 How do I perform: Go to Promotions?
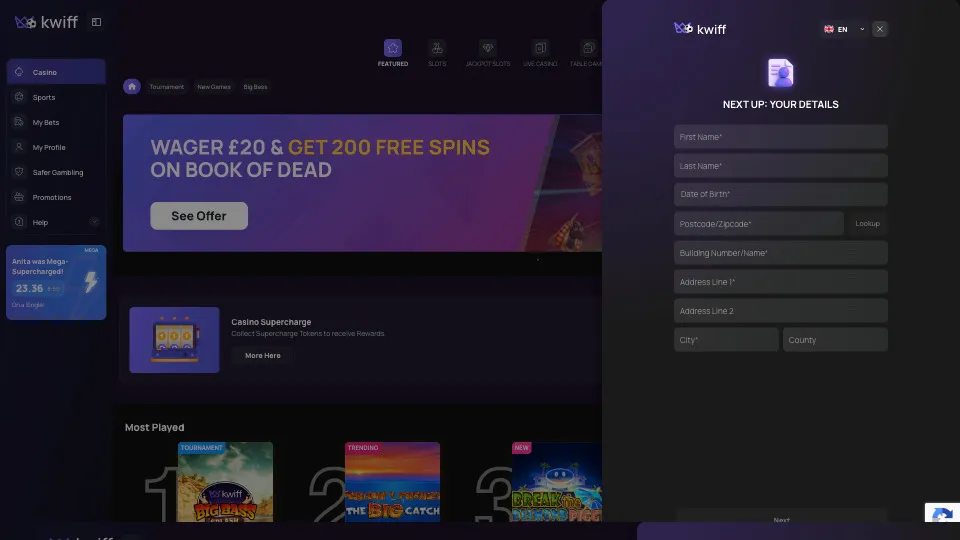[56, 197]
